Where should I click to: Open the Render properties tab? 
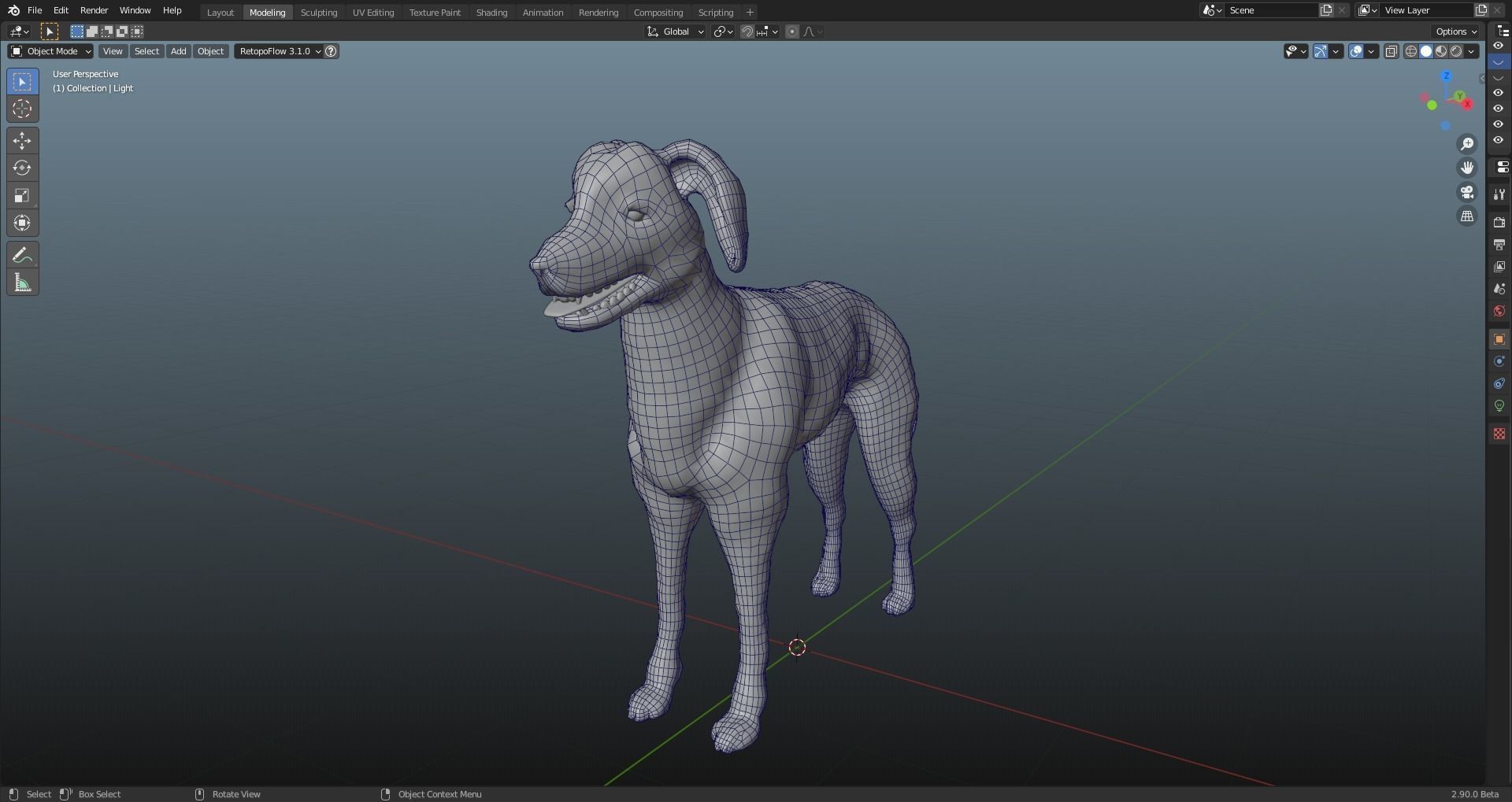pyautogui.click(x=1499, y=223)
